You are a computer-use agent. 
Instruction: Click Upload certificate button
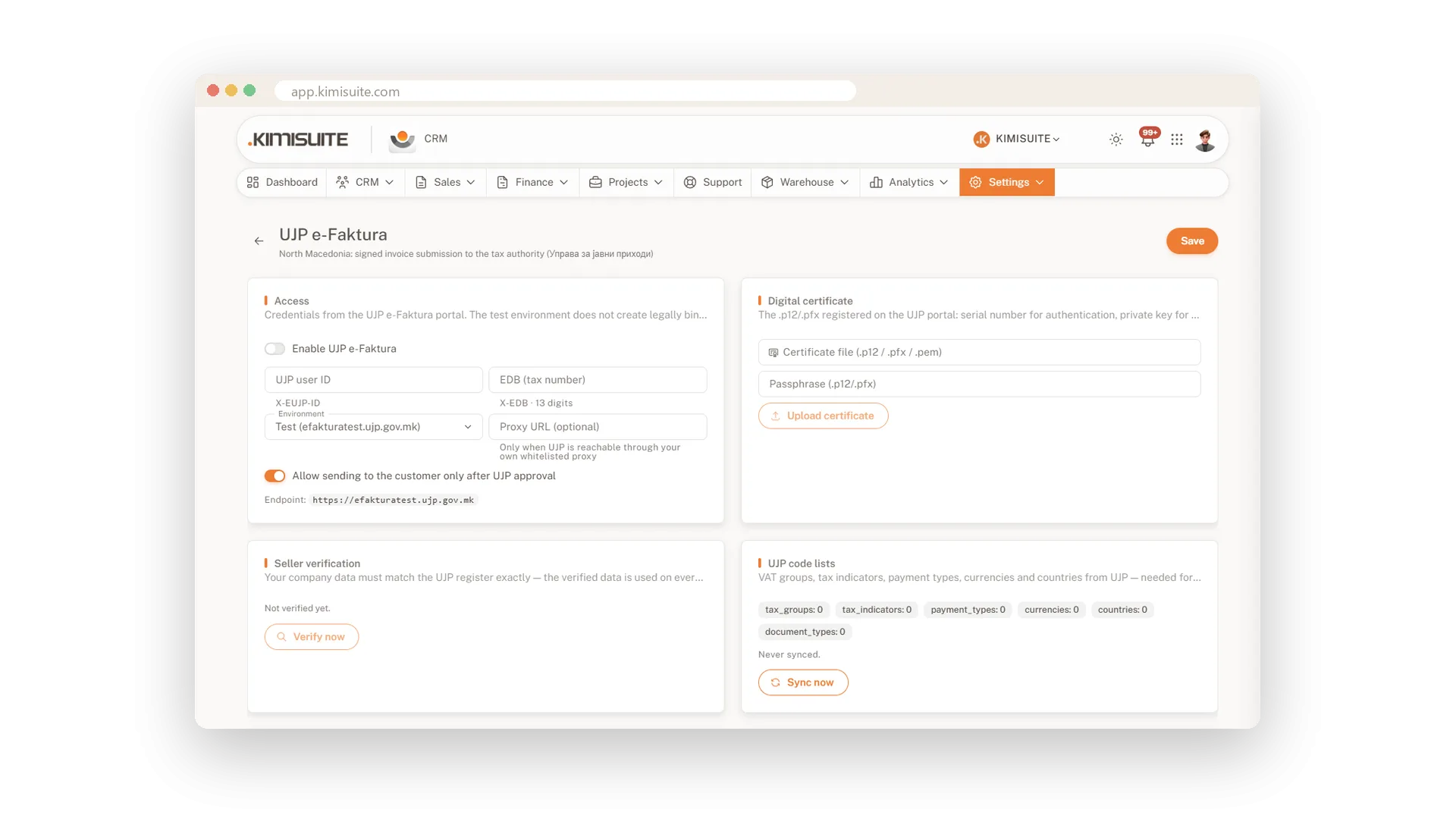pos(823,416)
